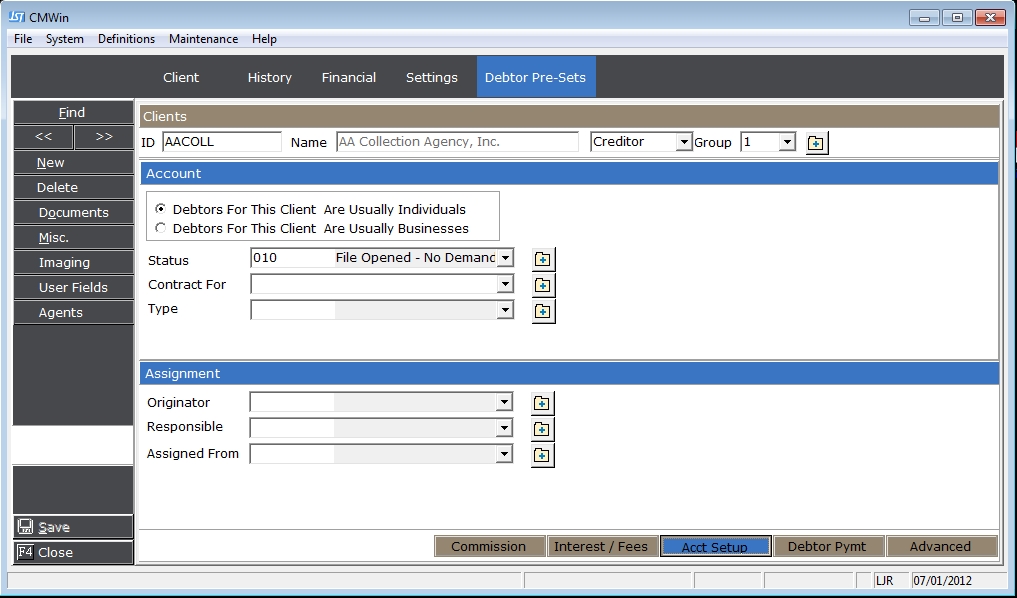The image size is (1017, 598).
Task: Go to next client record with >>
Action: click(104, 137)
